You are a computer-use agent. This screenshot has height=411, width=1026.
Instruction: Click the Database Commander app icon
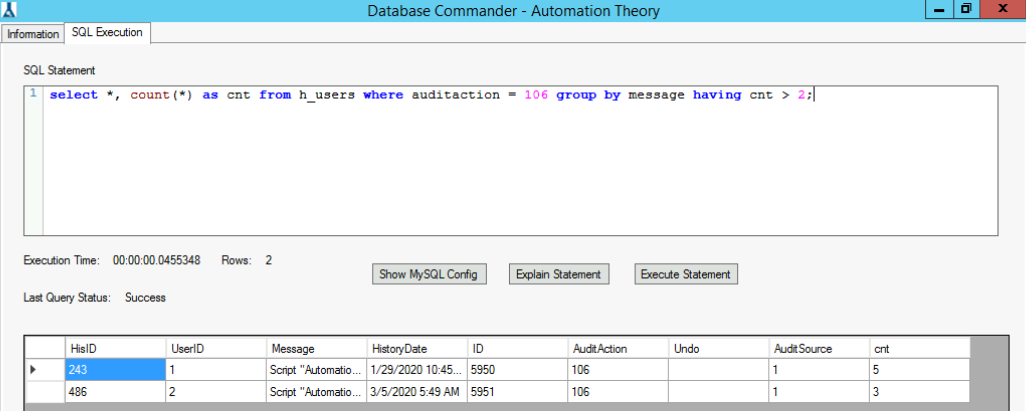point(10,10)
